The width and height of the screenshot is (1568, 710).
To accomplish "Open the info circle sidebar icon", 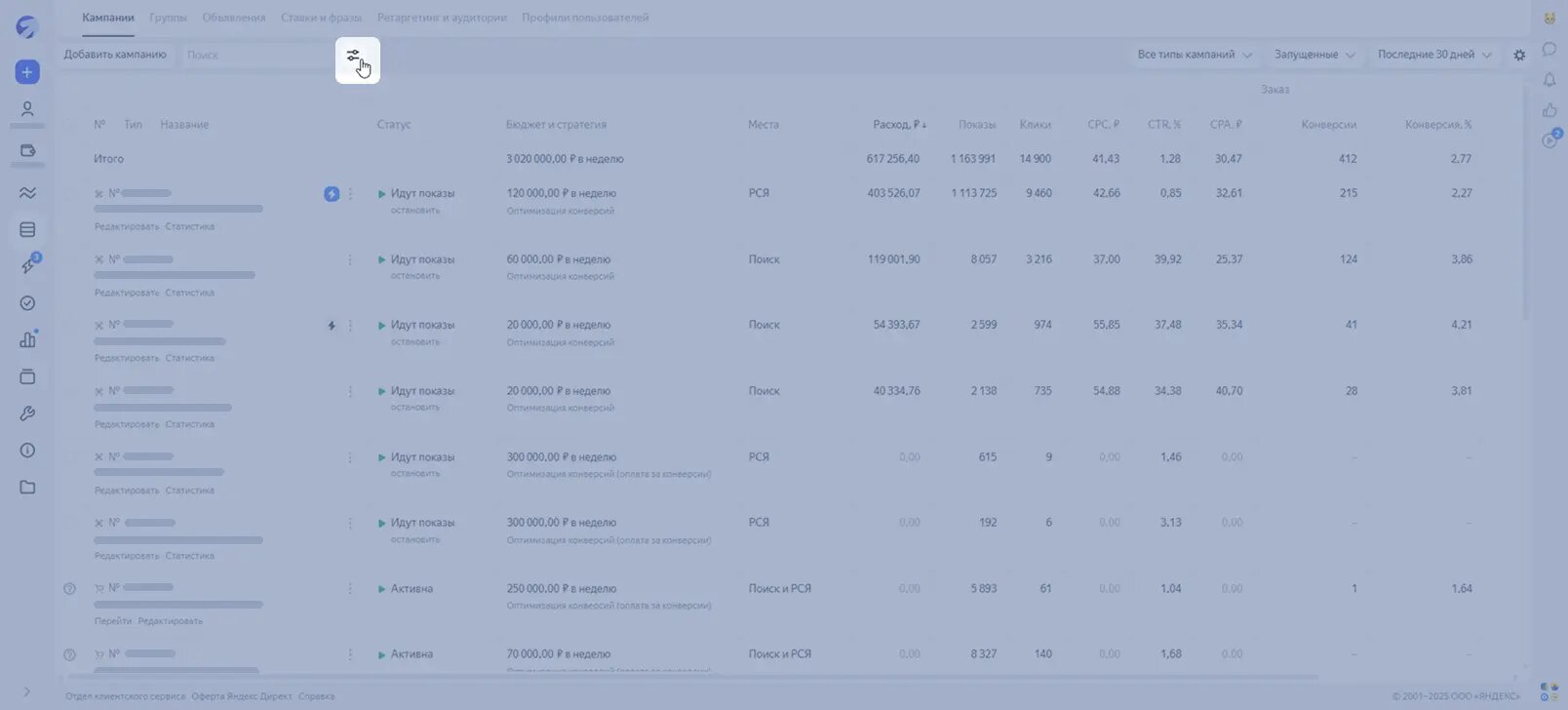I will coord(27,451).
